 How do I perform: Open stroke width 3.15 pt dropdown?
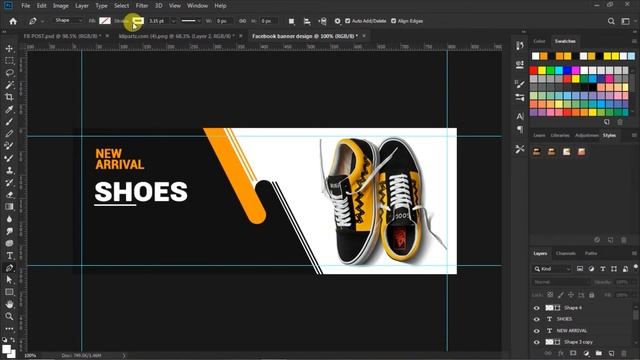click(173, 21)
